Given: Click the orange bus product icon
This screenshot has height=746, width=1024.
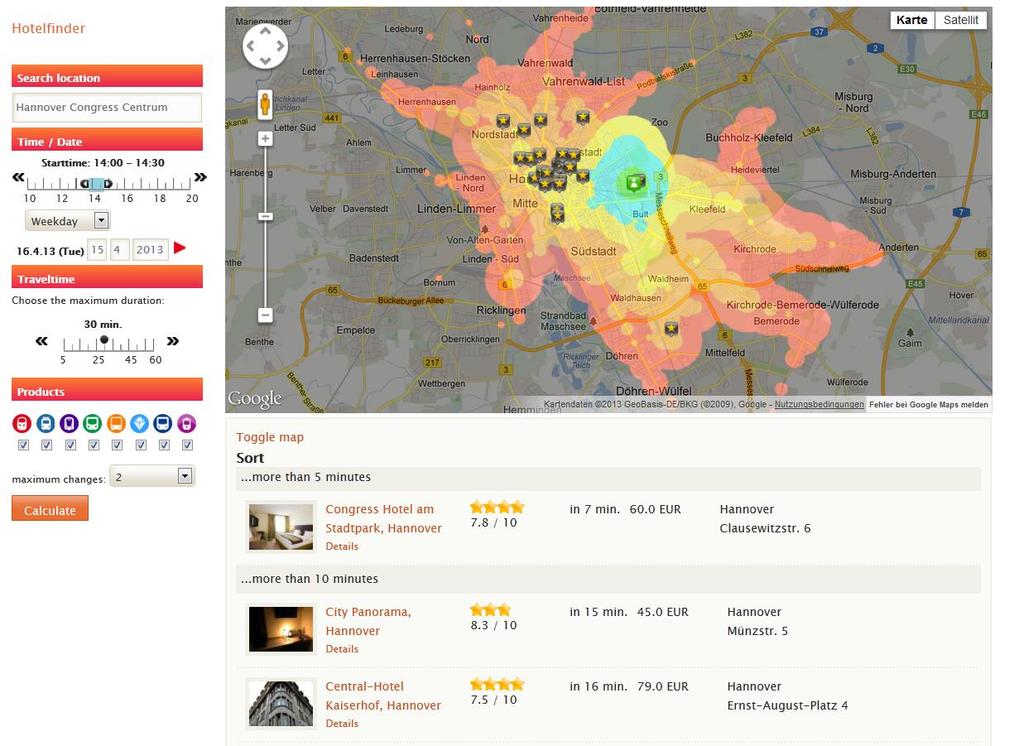Looking at the screenshot, I should click(x=116, y=423).
